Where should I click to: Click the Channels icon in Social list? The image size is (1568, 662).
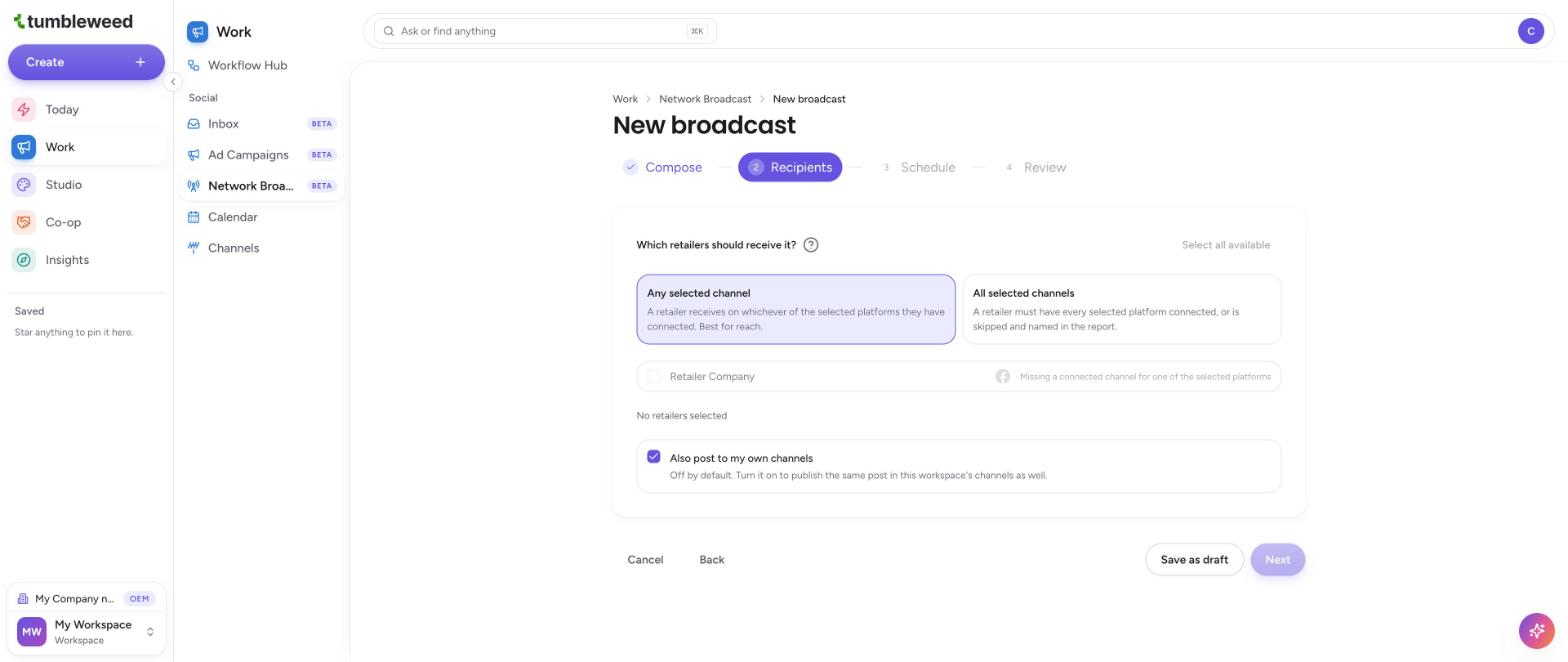(194, 248)
